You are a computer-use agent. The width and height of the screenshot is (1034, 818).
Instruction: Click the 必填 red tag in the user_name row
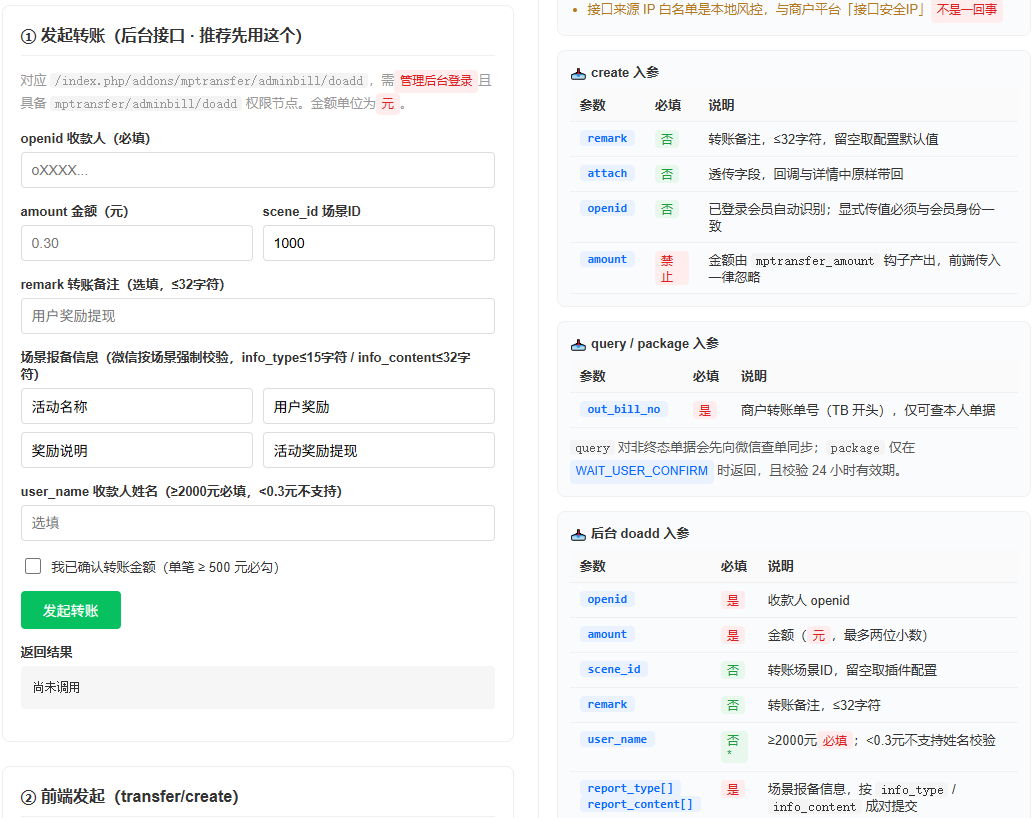pos(835,741)
